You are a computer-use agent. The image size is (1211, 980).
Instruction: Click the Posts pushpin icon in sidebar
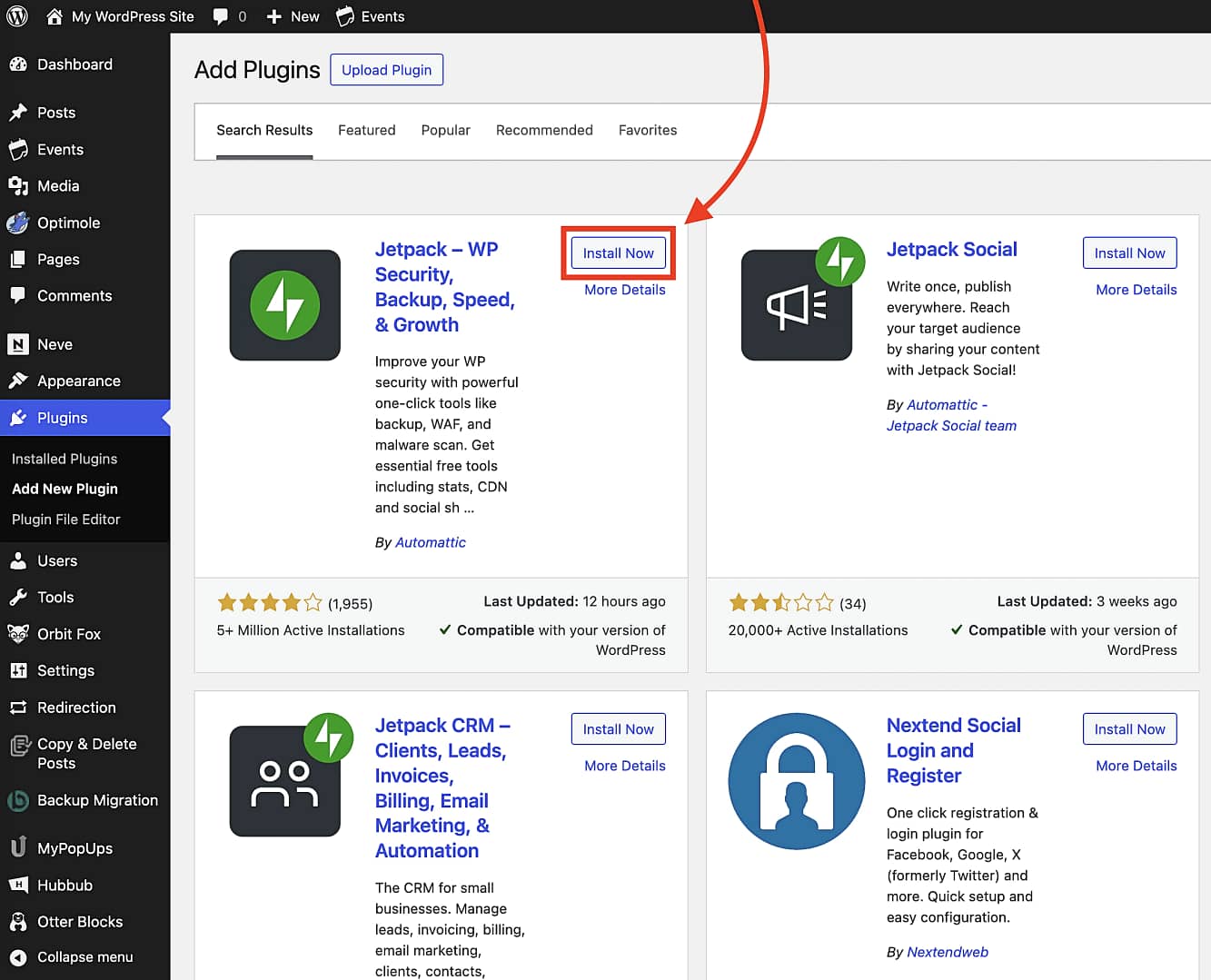click(18, 113)
